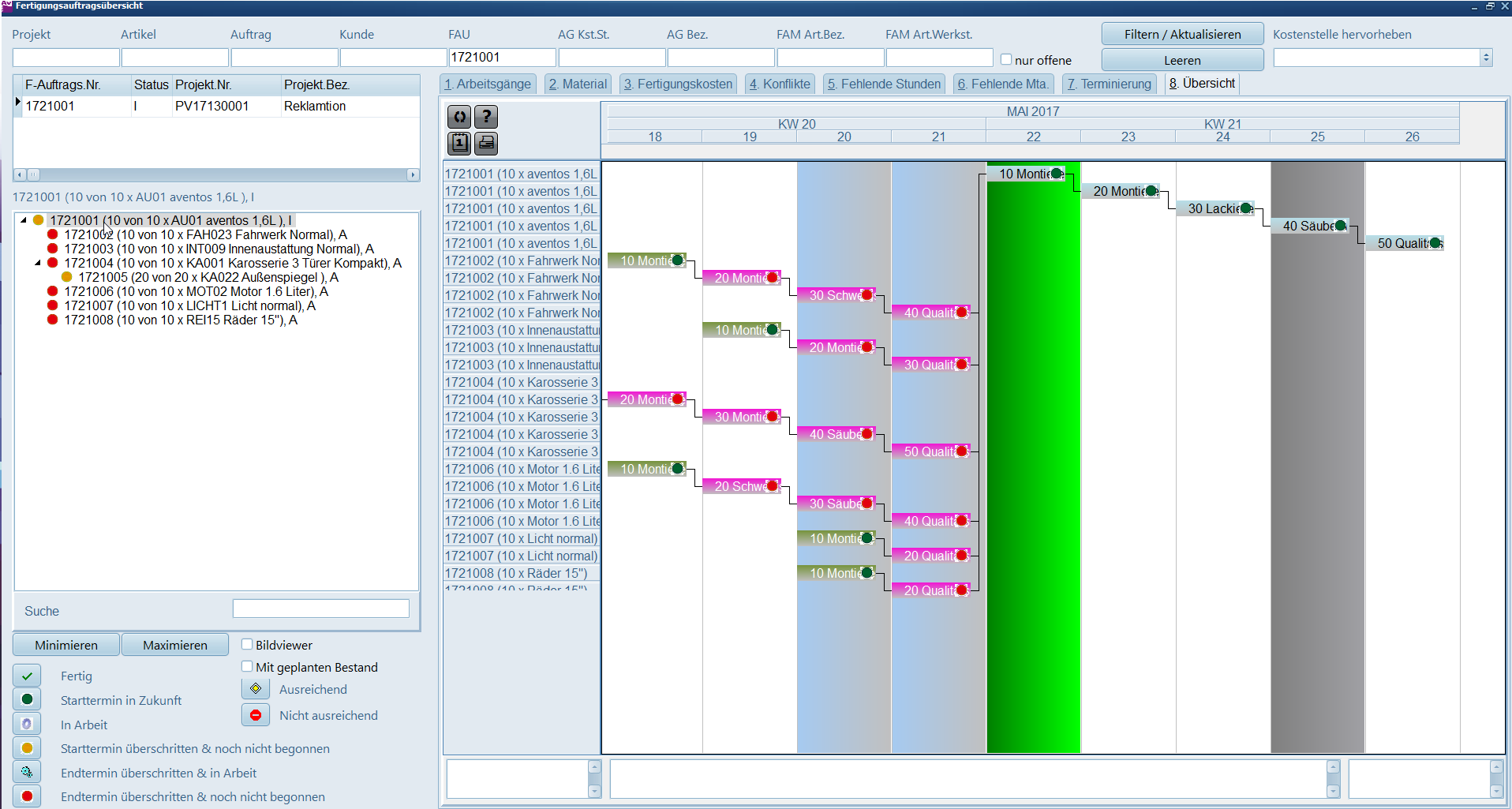Click the 'Endtermin überschritten & in Arbeit' gear icon

(27, 773)
